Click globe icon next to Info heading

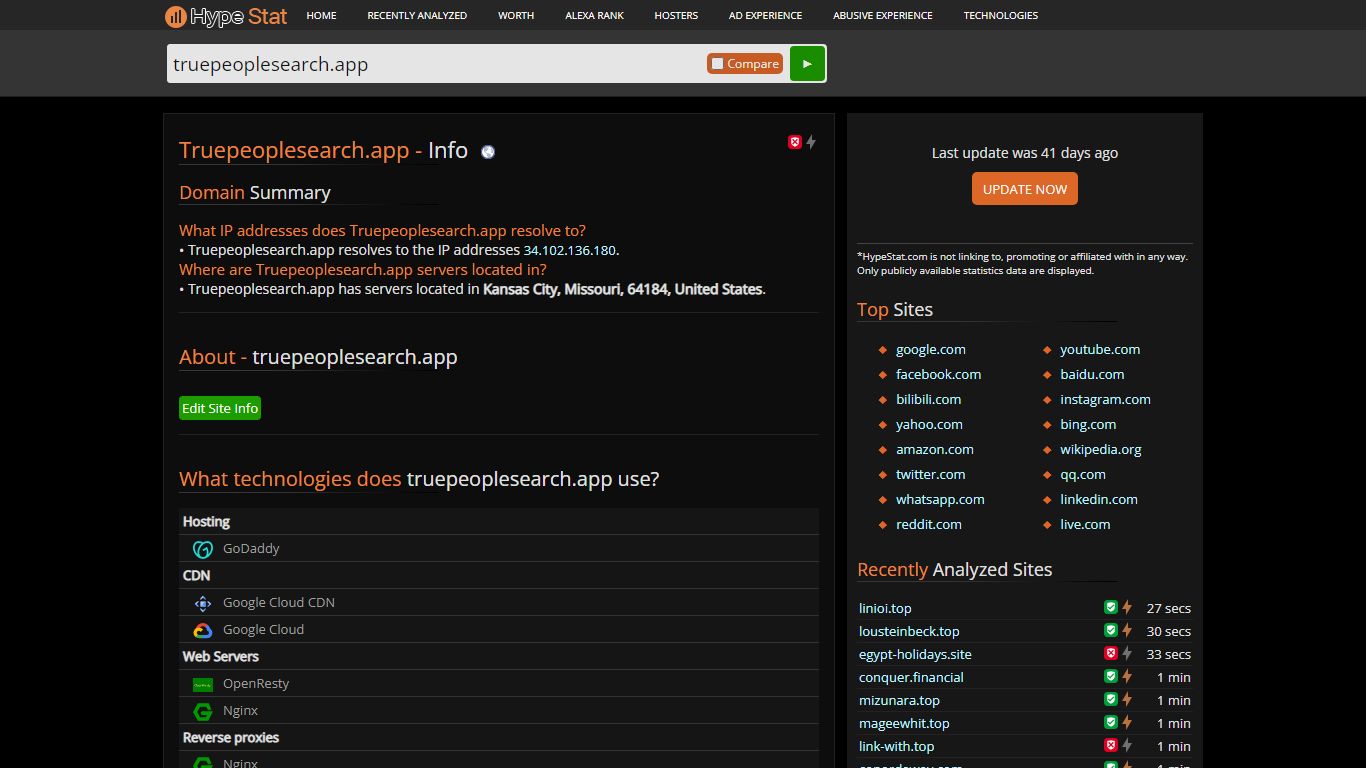tap(488, 152)
